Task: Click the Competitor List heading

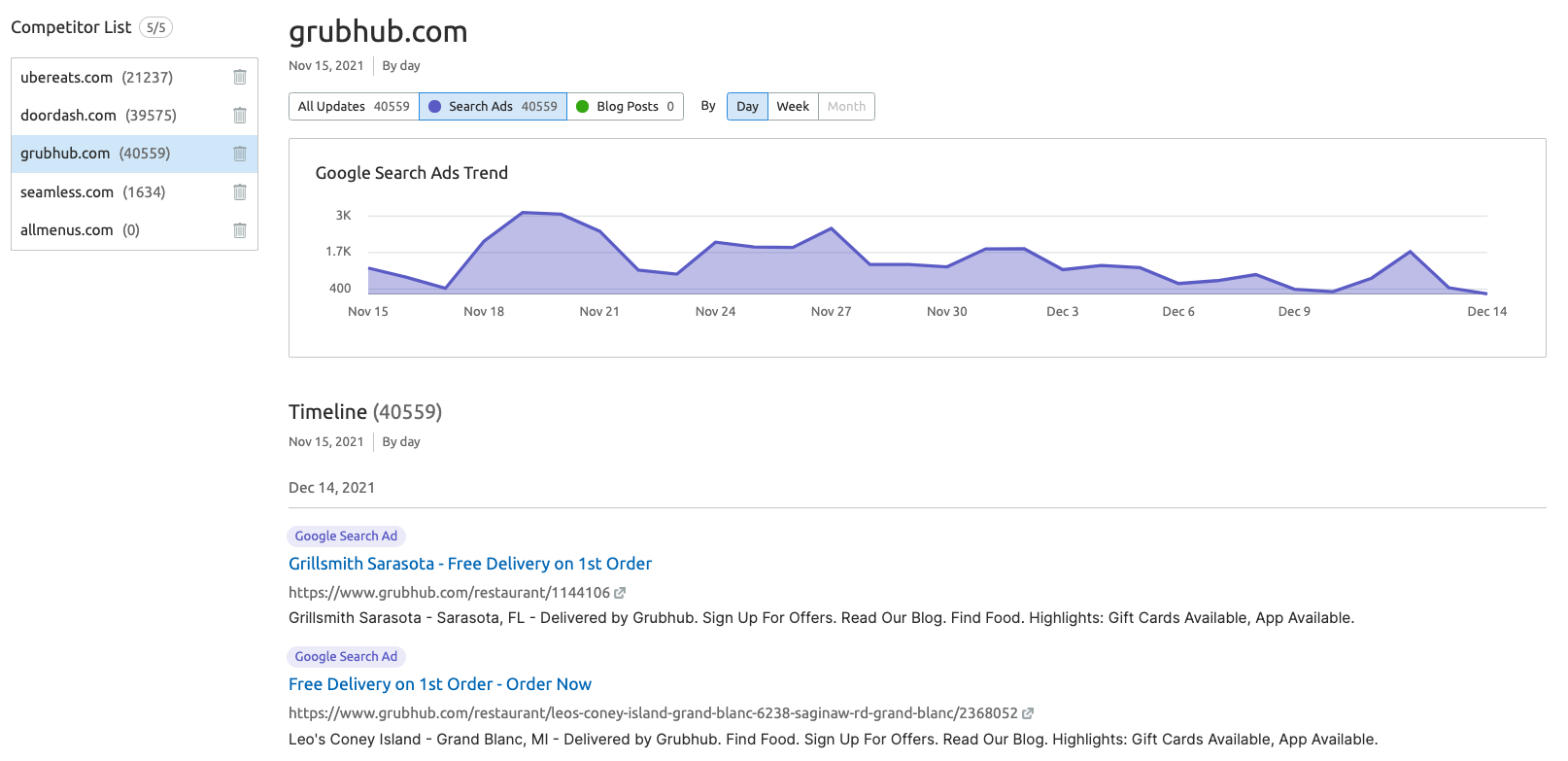Action: (71, 27)
